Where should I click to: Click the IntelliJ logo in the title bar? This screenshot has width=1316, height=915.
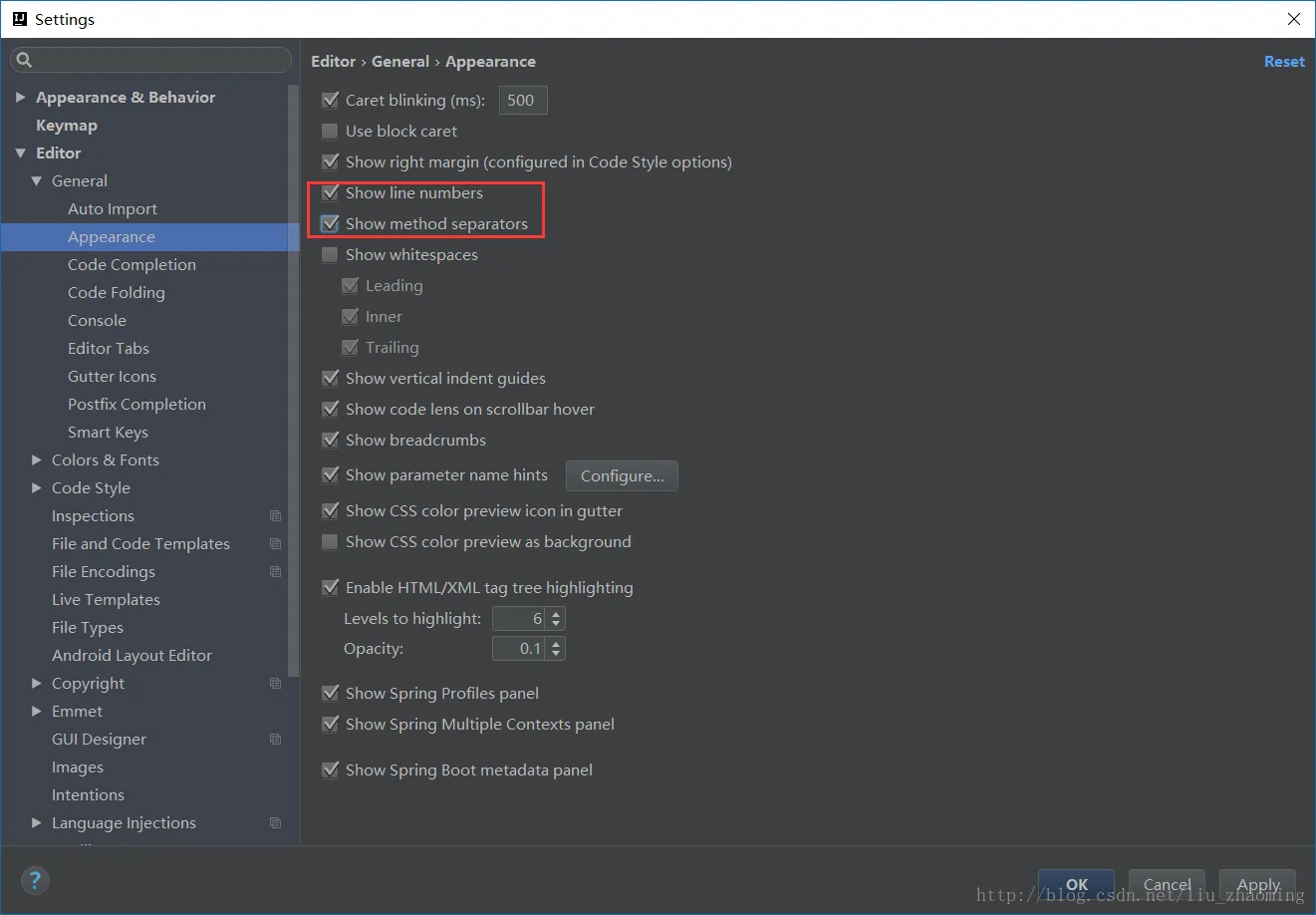[19, 19]
